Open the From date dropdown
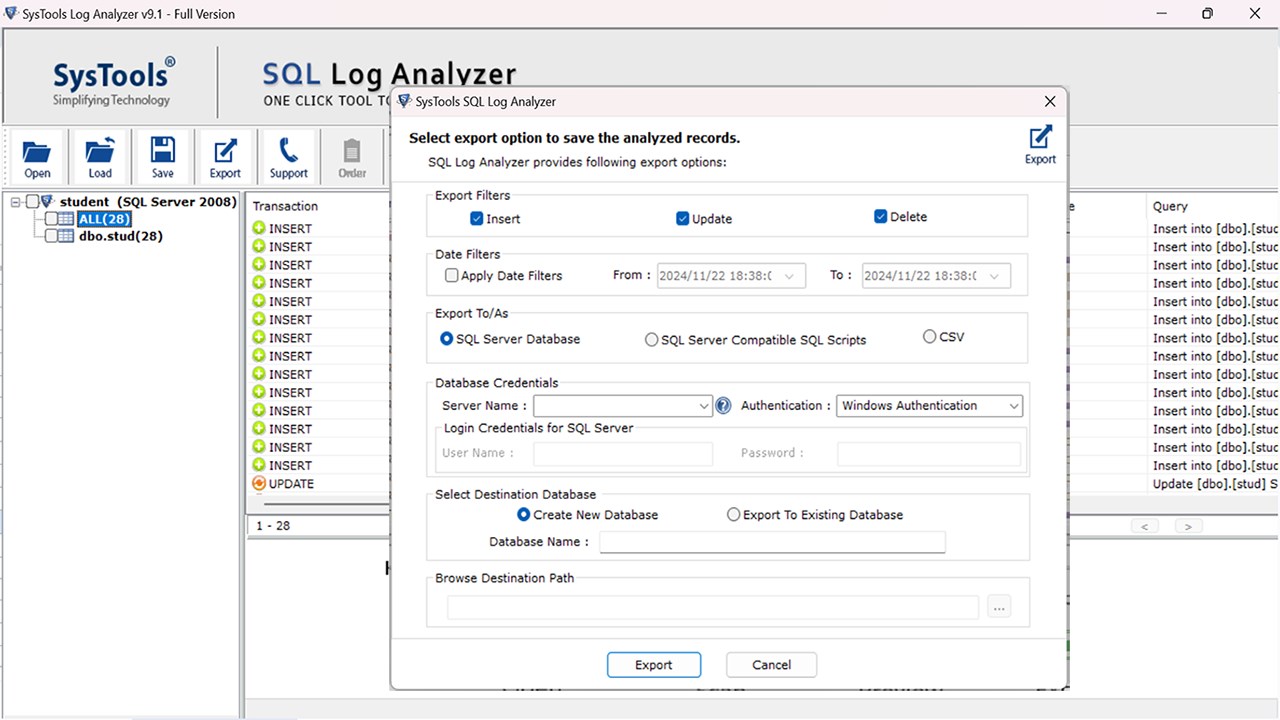Image resolution: width=1280 pixels, height=720 pixels. [x=790, y=276]
